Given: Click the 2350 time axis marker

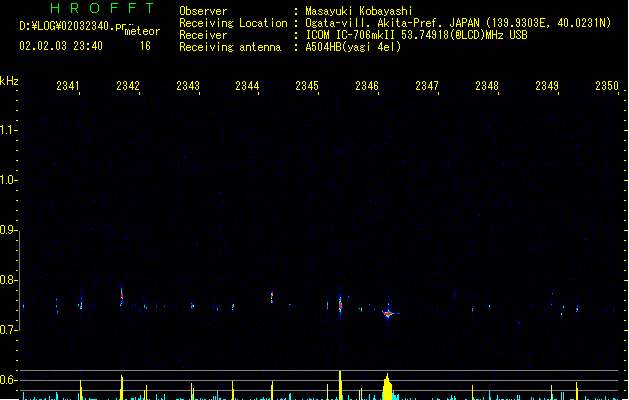Looking at the screenshot, I should click(x=607, y=85).
